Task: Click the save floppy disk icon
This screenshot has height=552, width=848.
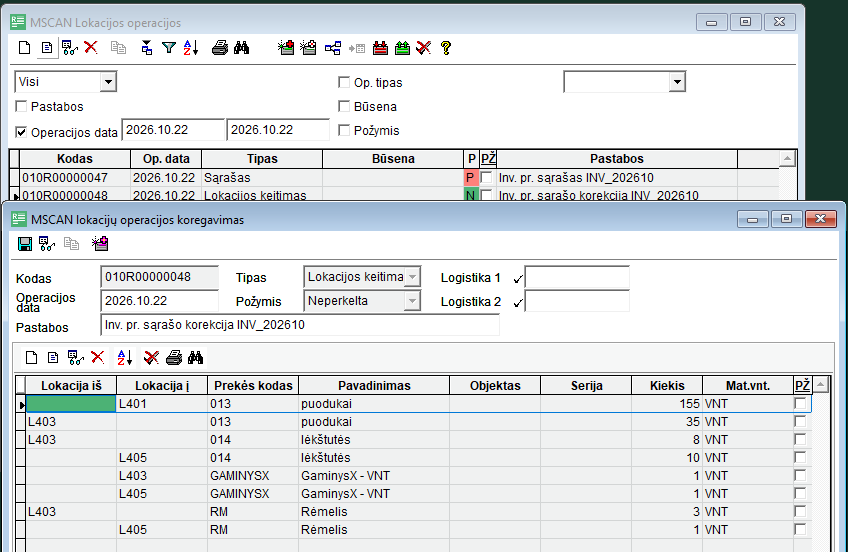Action: pos(25,244)
